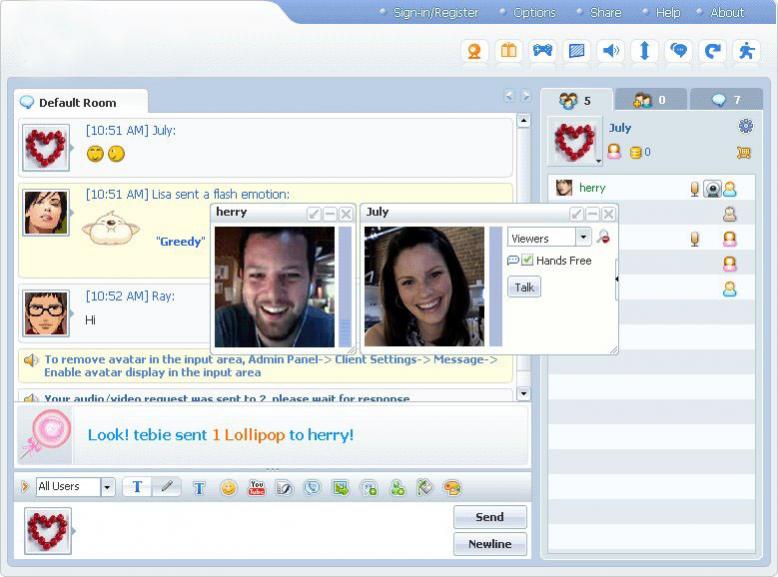Viewport: 778px width, 577px height.
Task: Select the user list tab showing 5
Action: 577,101
